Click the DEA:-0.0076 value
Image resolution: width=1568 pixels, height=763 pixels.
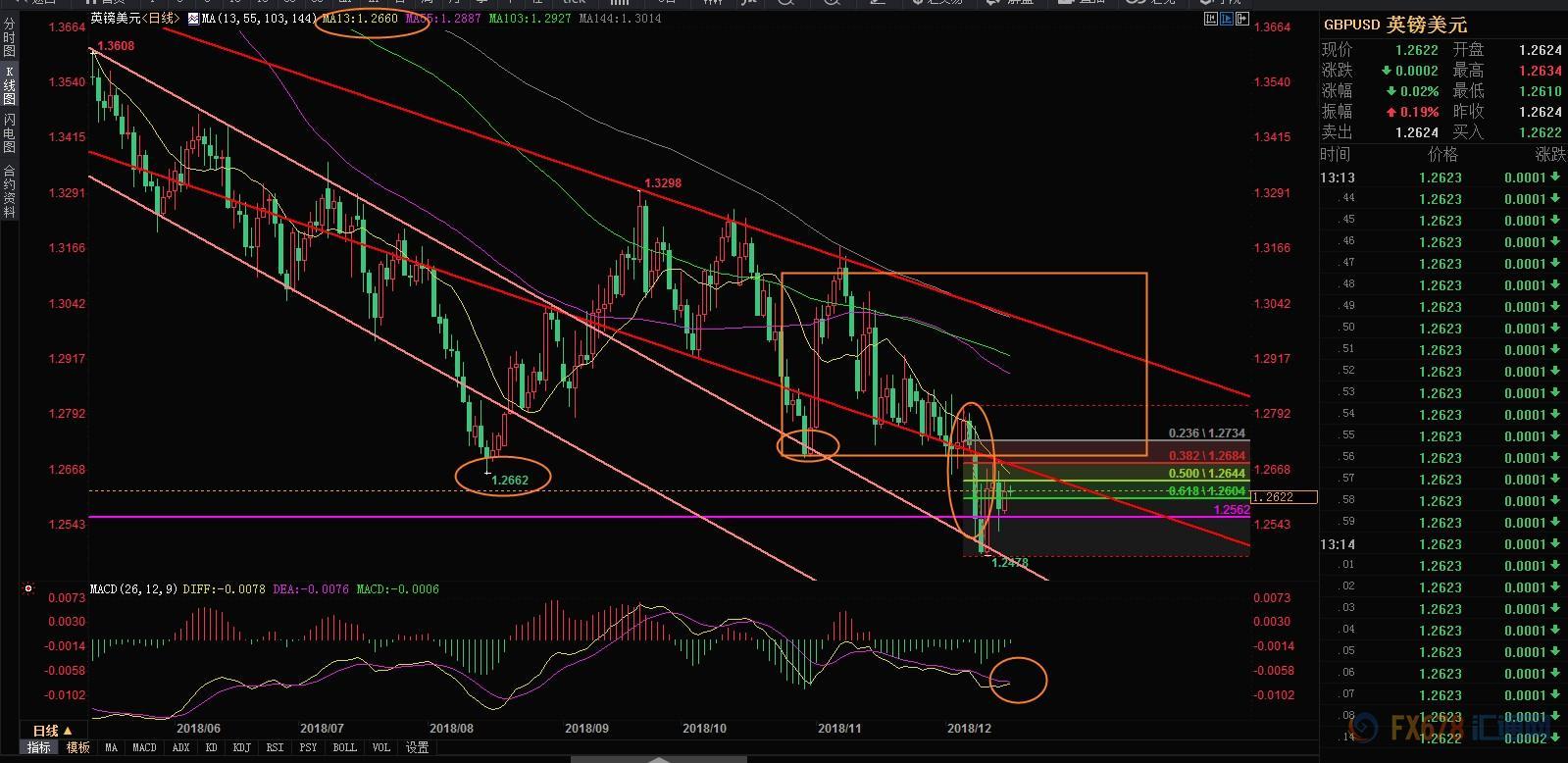[x=310, y=589]
